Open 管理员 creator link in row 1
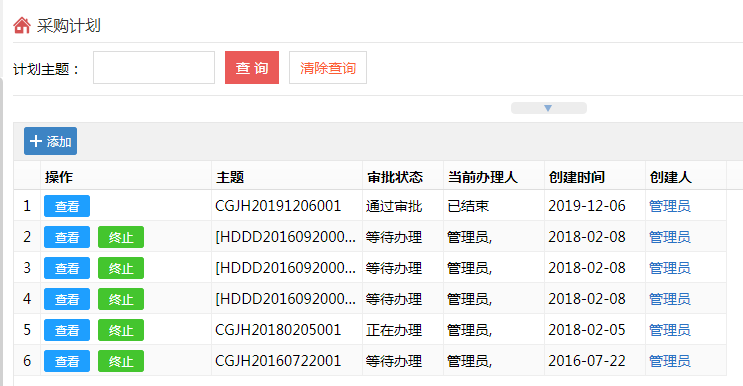Screen dimensions: 743x386 point(670,206)
